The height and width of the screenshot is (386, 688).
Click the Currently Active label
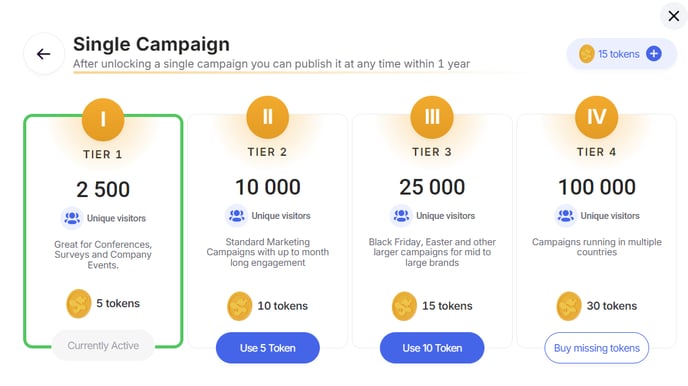[103, 346]
